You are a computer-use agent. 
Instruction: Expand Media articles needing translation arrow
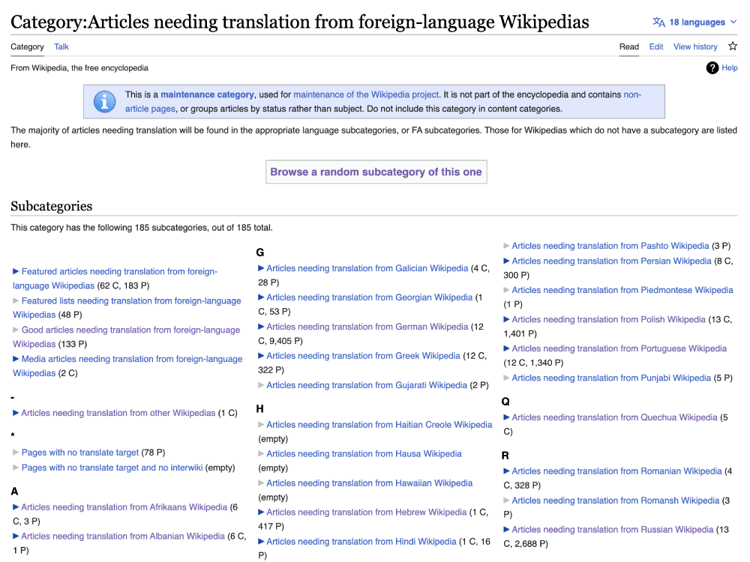pos(15,359)
